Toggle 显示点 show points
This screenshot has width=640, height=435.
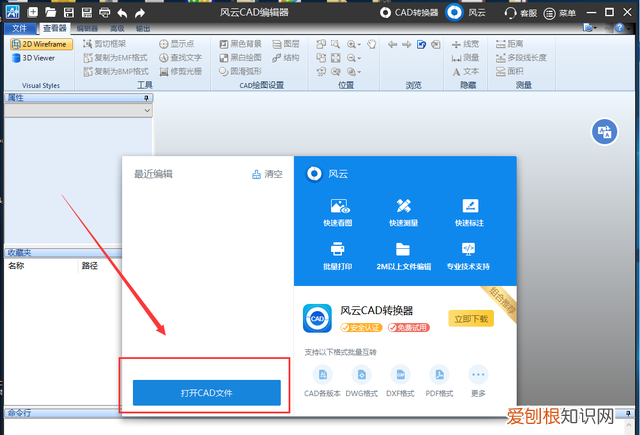click(177, 44)
